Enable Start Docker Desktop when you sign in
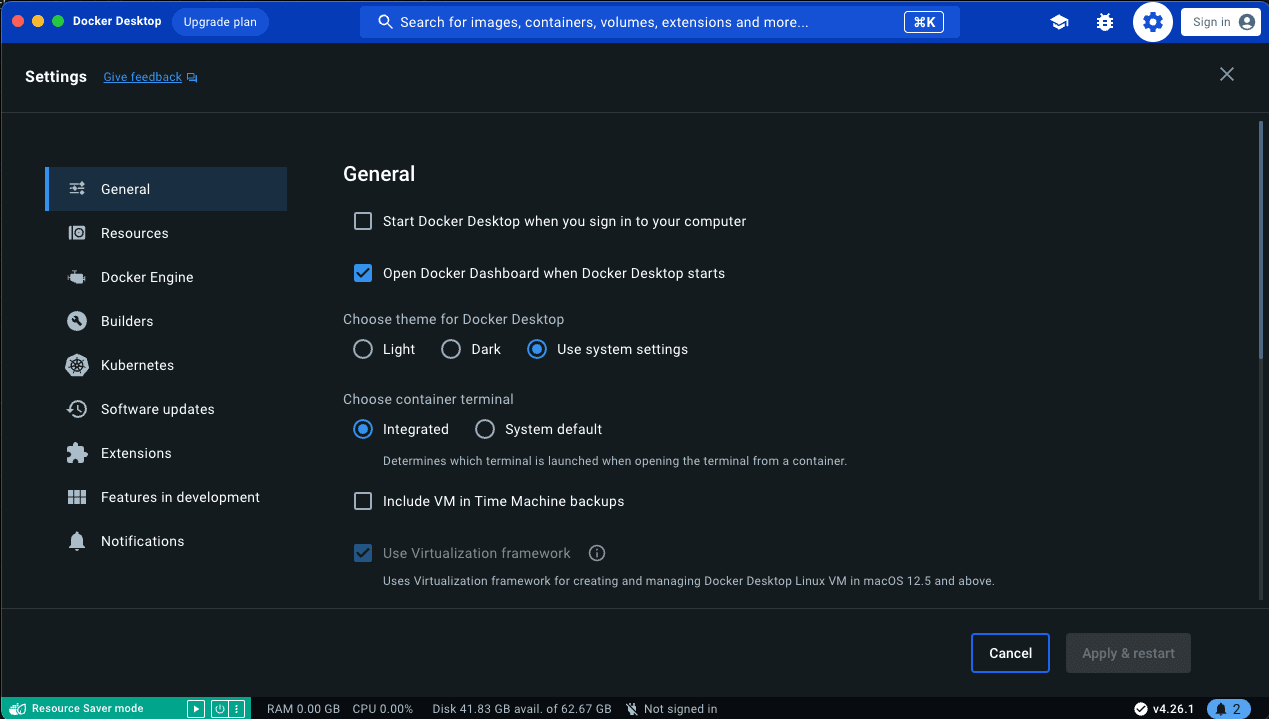Screen dimensions: 1269x719 (x=363, y=221)
